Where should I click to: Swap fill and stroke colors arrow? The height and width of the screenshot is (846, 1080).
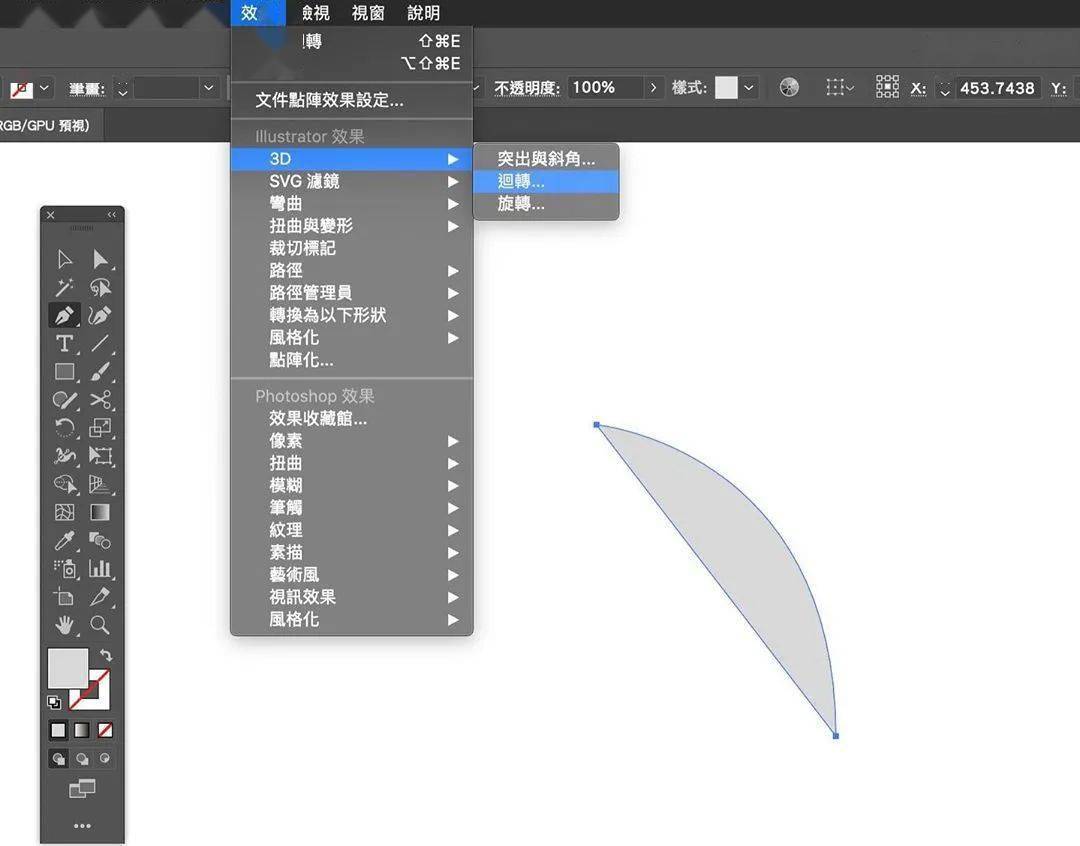click(x=106, y=655)
